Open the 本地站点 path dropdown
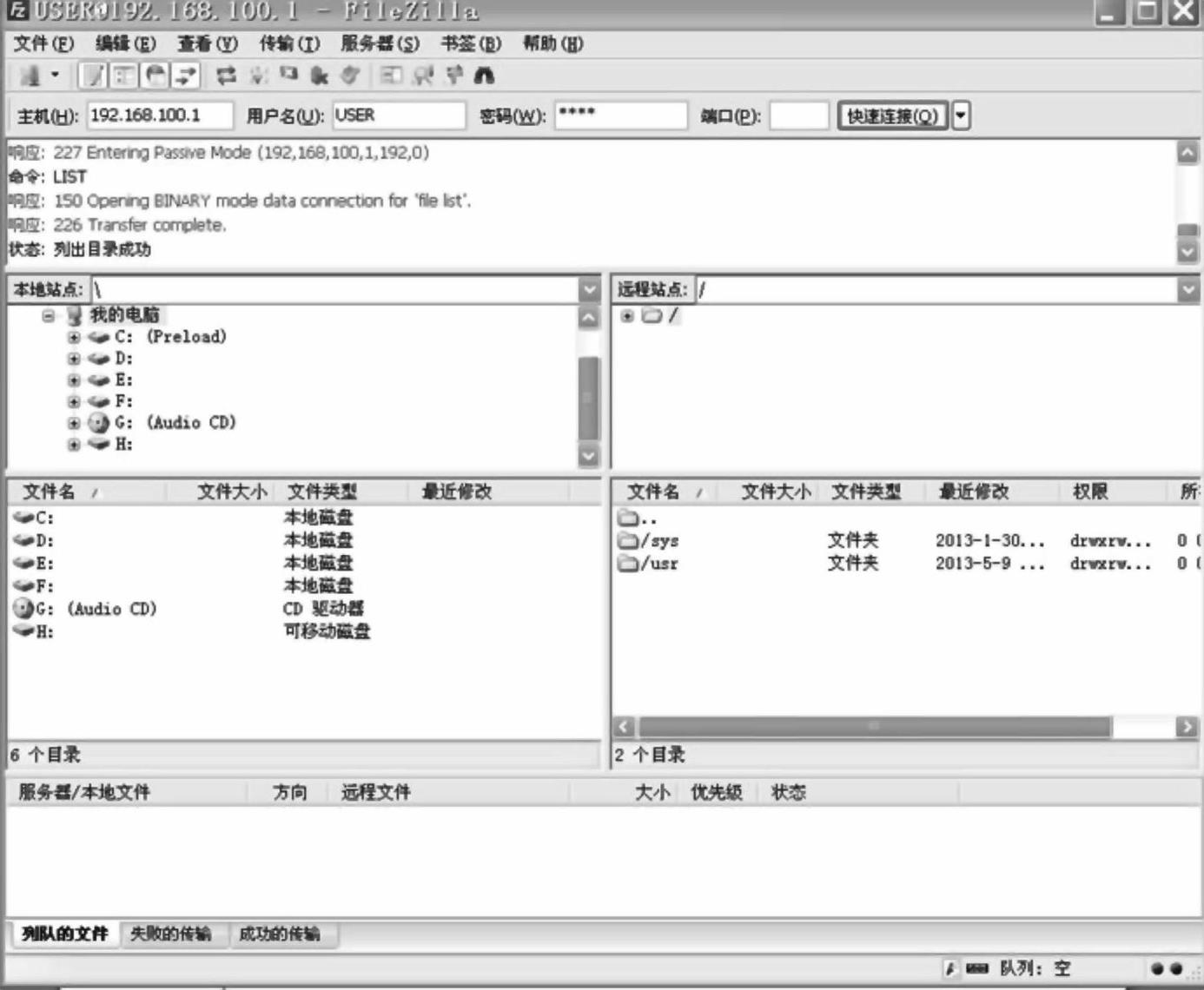This screenshot has height=990, width=1204. pyautogui.click(x=590, y=289)
